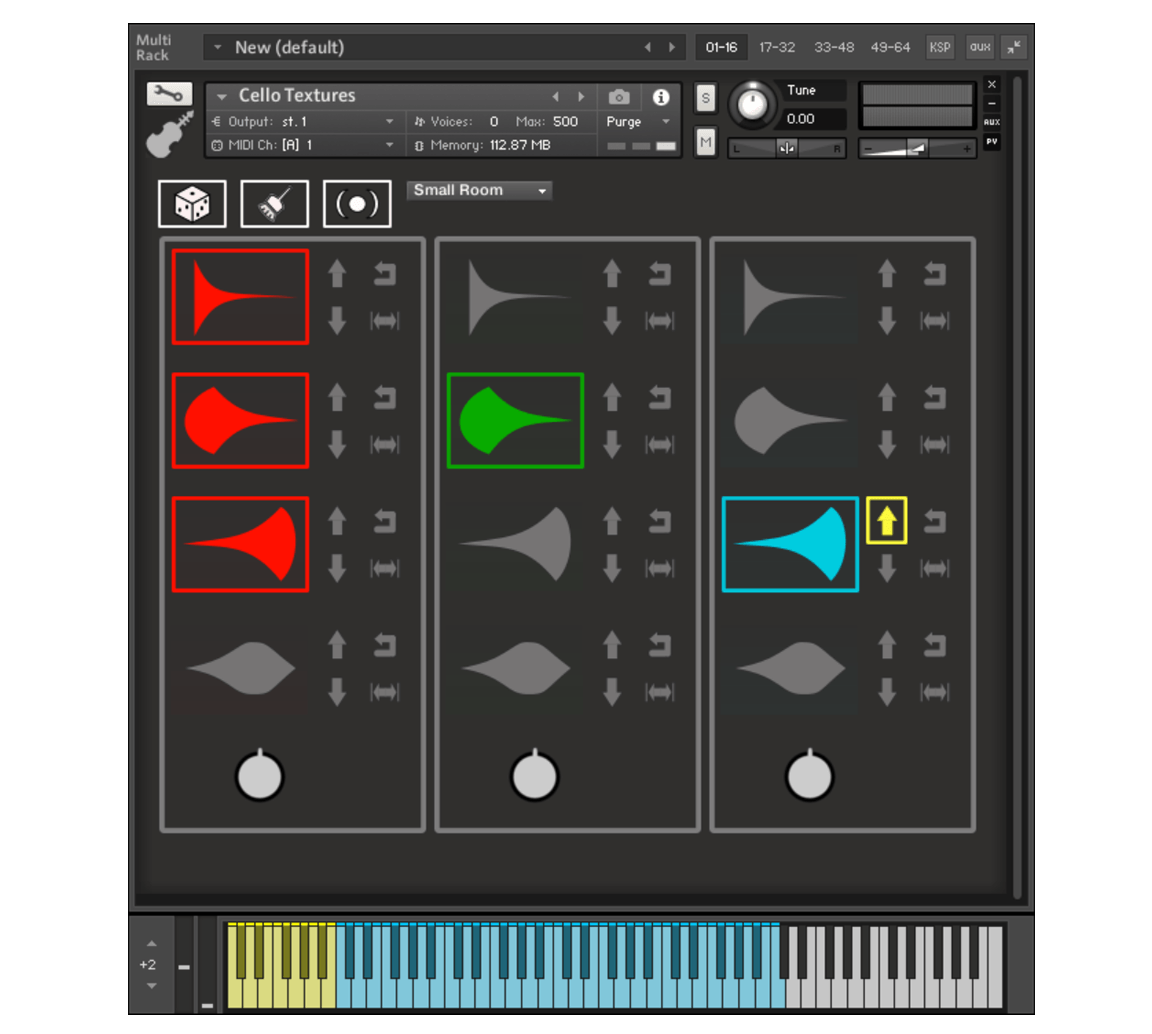
Task: Toggle the Solo S button
Action: click(x=705, y=98)
